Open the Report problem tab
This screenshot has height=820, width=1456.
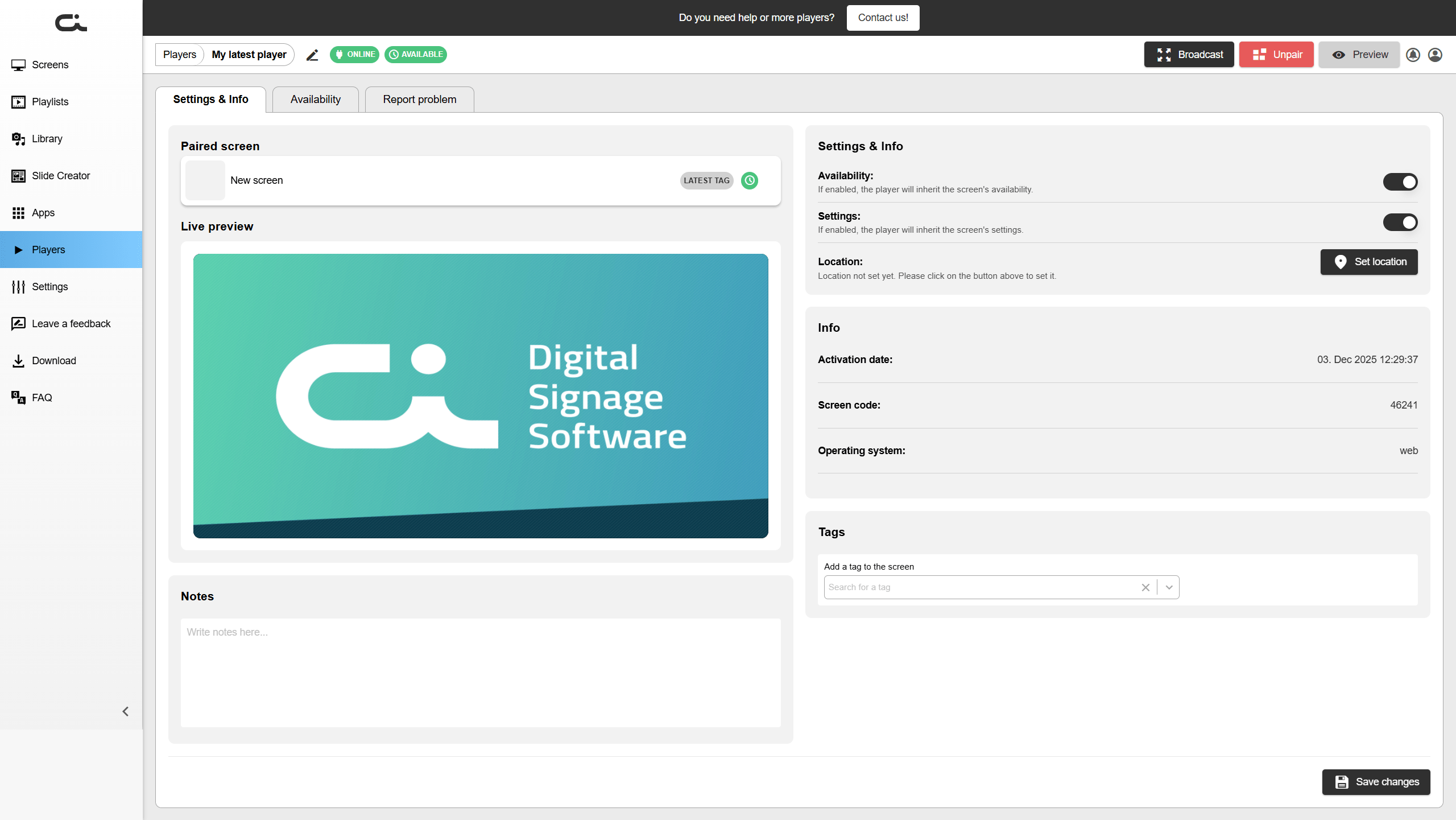(x=419, y=100)
